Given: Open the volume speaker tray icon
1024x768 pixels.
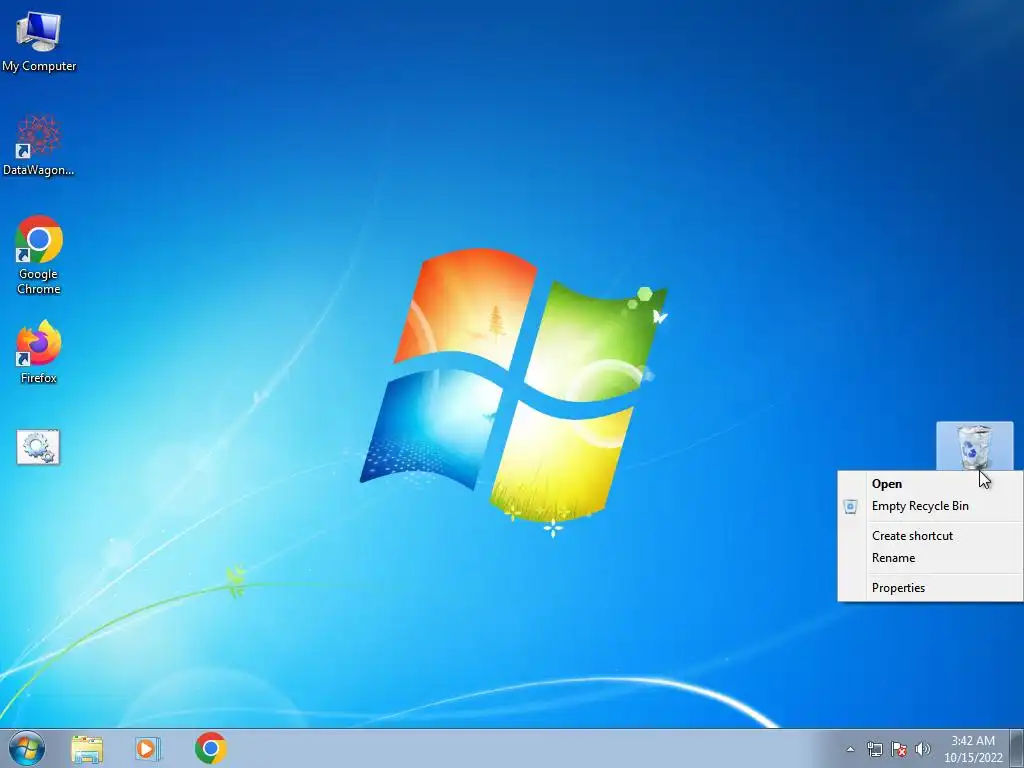Looking at the screenshot, I should coord(923,749).
